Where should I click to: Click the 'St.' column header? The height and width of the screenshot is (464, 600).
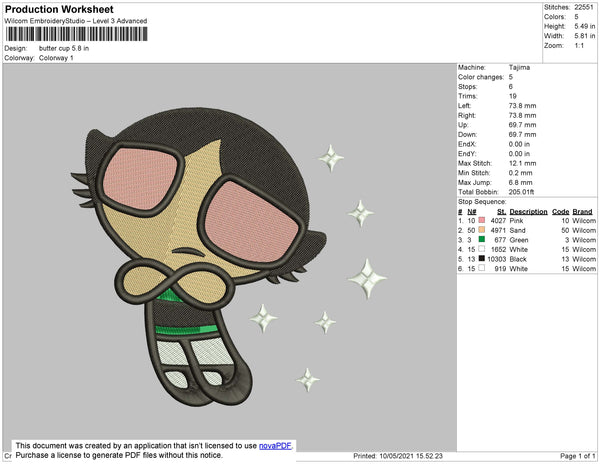pos(501,212)
